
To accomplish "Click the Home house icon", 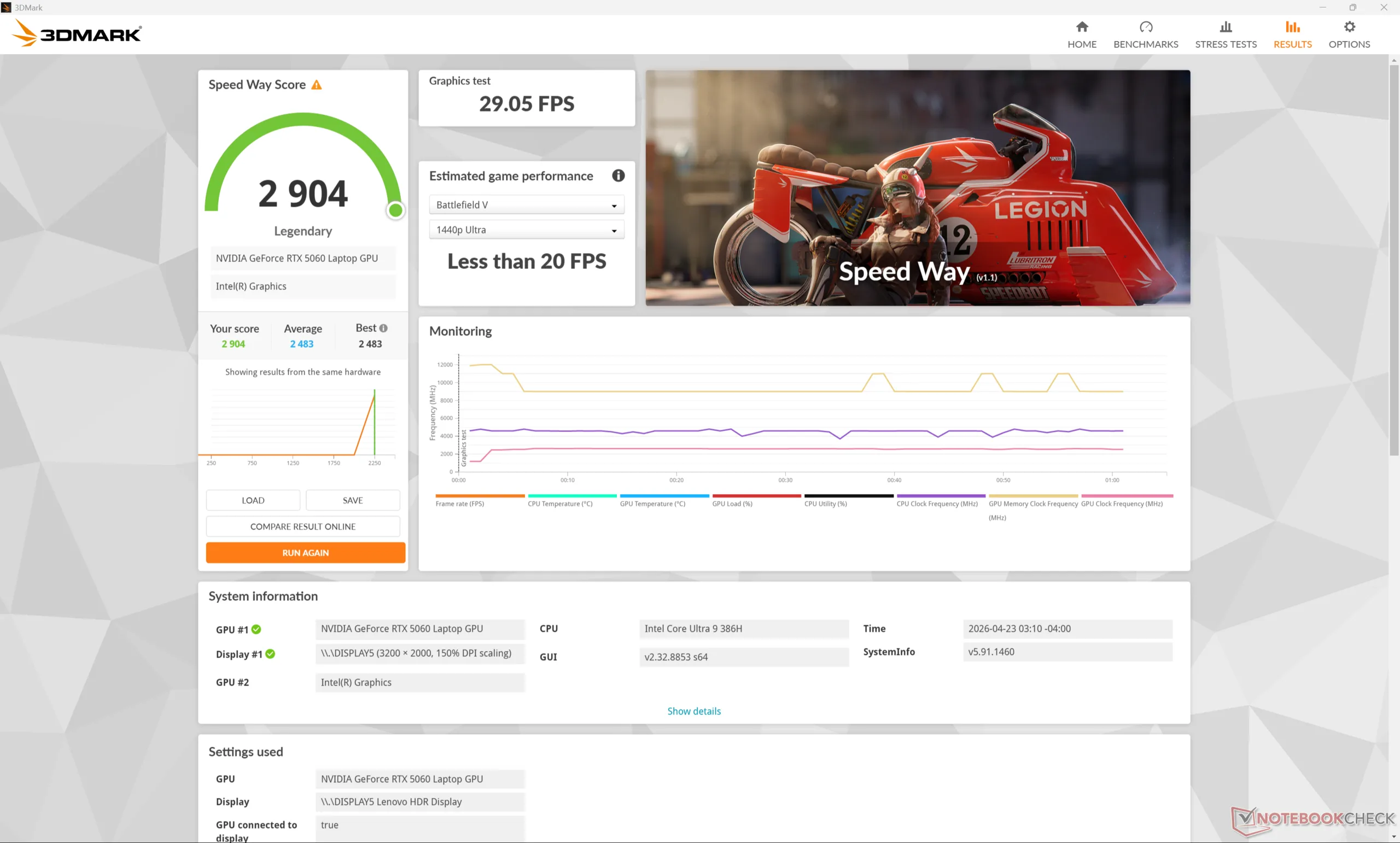I will pos(1081,27).
